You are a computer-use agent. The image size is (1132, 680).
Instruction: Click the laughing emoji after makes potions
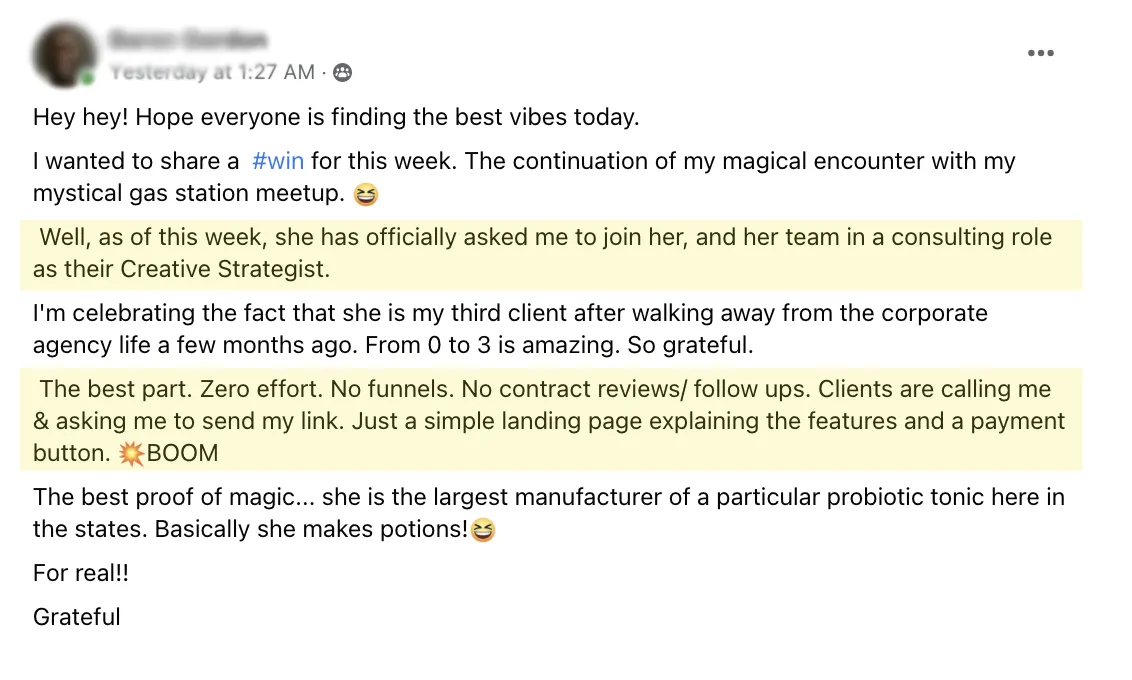(x=483, y=530)
